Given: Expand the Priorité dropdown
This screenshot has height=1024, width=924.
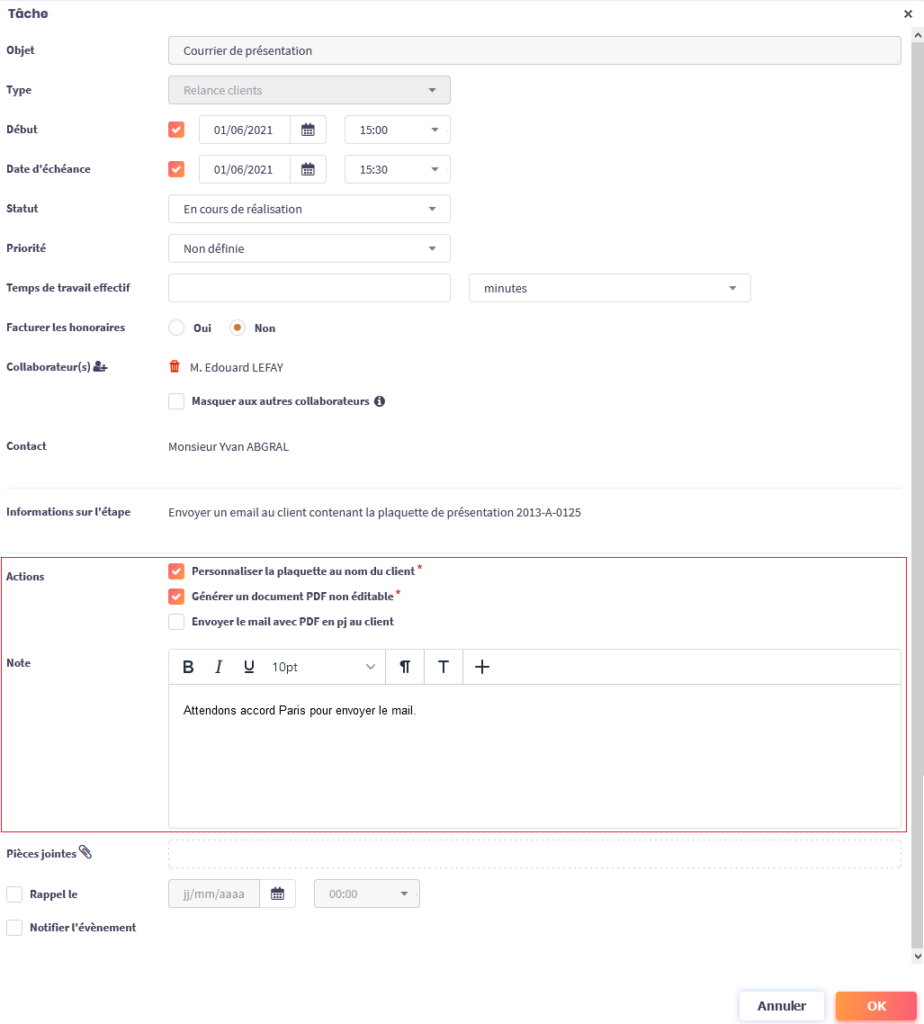Looking at the screenshot, I should 309,248.
